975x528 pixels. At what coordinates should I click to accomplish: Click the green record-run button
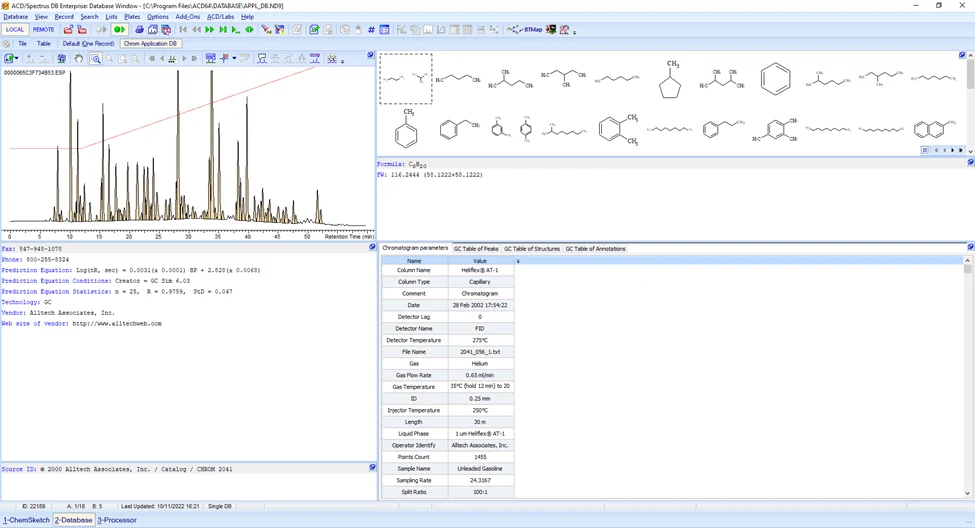point(119,29)
